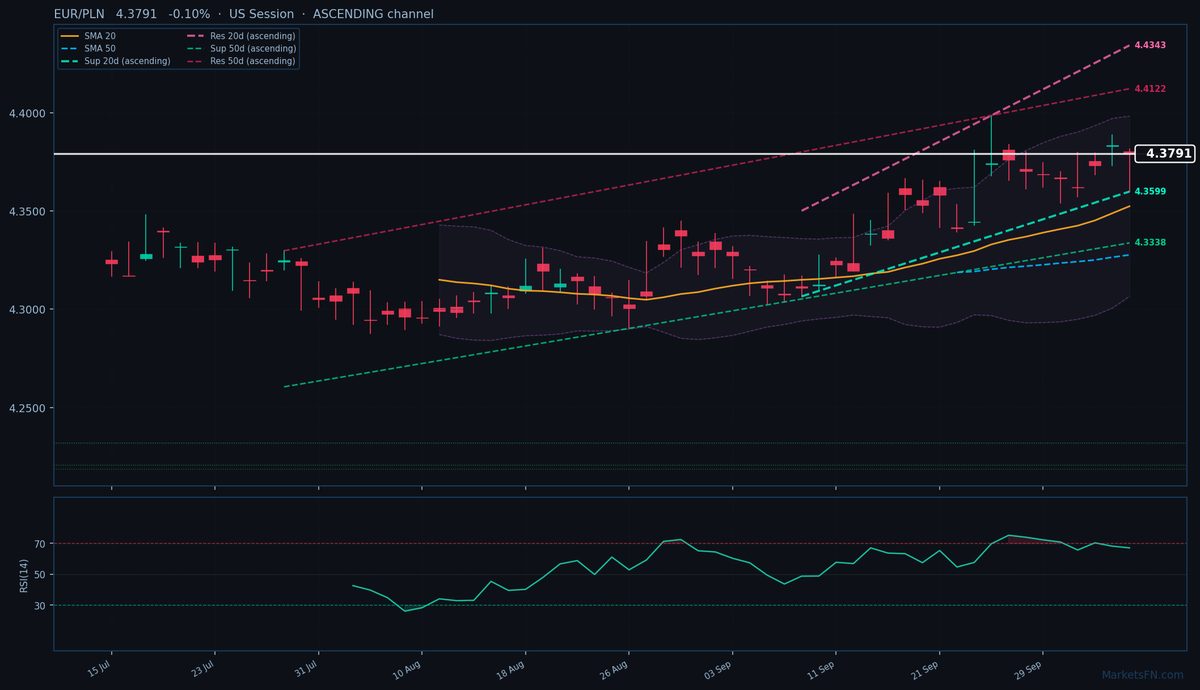This screenshot has height=690, width=1200.
Task: Click the 4.3500 y-axis tick label
Action: [27, 212]
